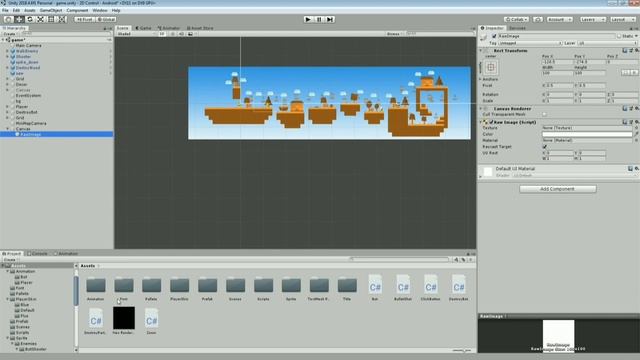This screenshot has height=360, width=640.
Task: Open the GameObject menu
Action: [51, 10]
